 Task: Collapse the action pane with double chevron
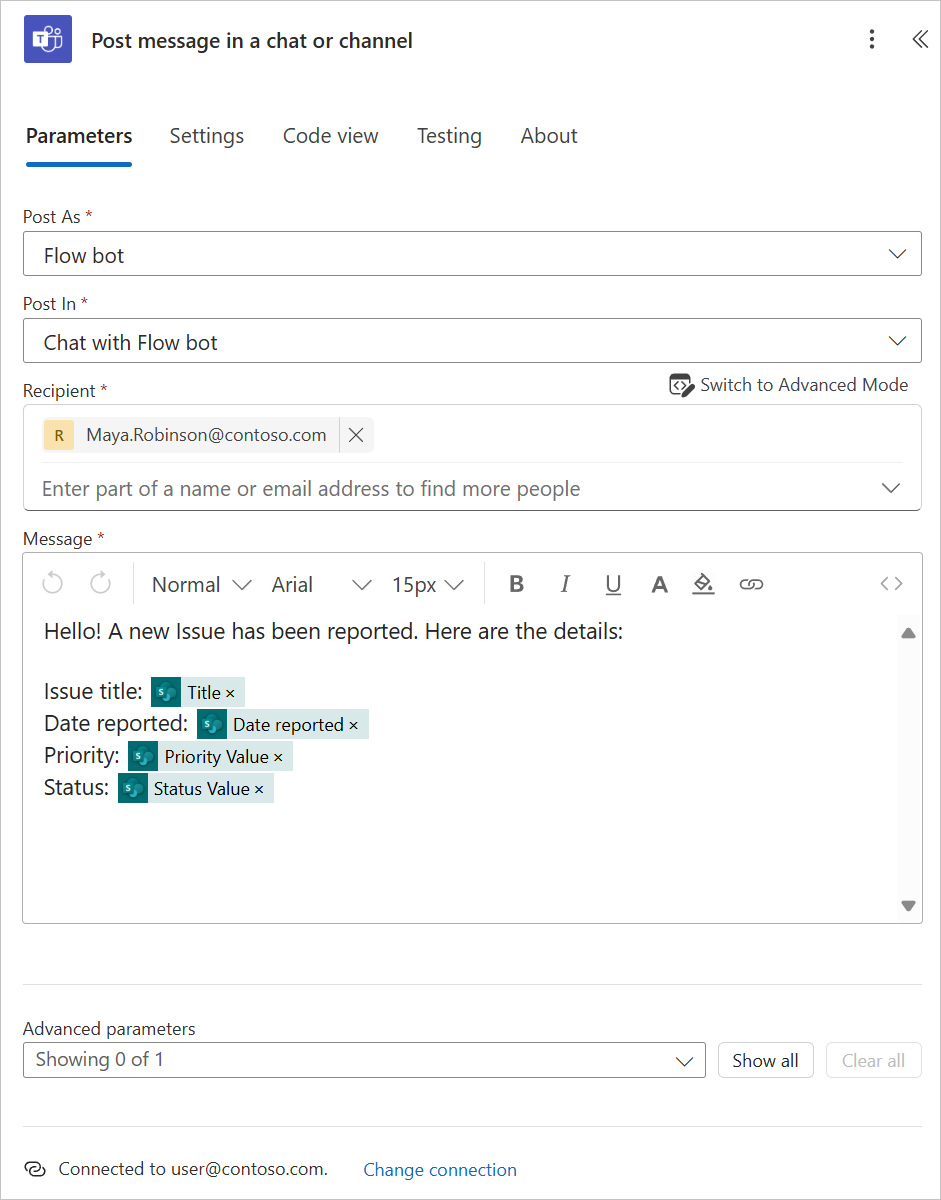pyautogui.click(x=919, y=39)
